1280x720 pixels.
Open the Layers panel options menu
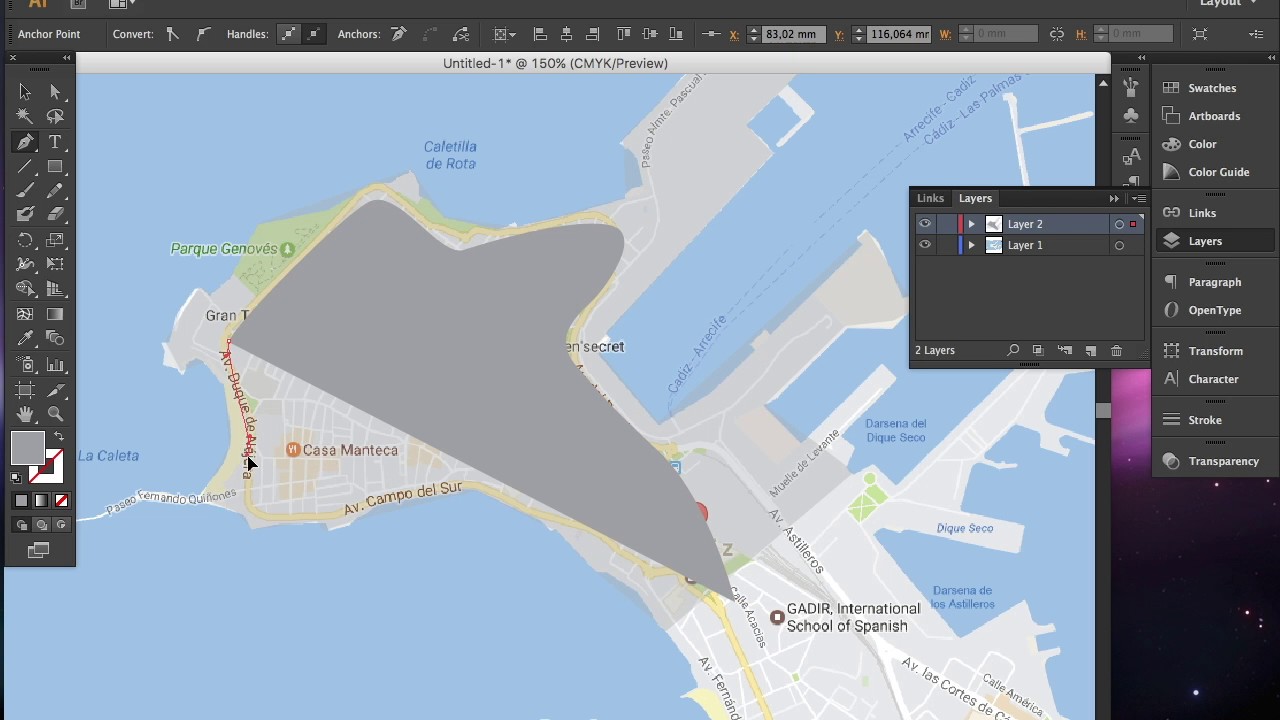tap(1138, 198)
